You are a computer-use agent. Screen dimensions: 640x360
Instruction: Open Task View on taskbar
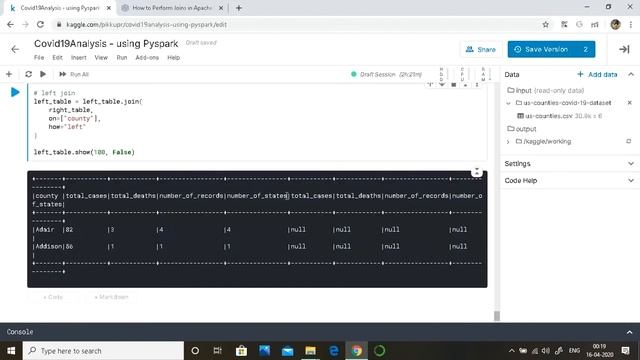(218, 351)
